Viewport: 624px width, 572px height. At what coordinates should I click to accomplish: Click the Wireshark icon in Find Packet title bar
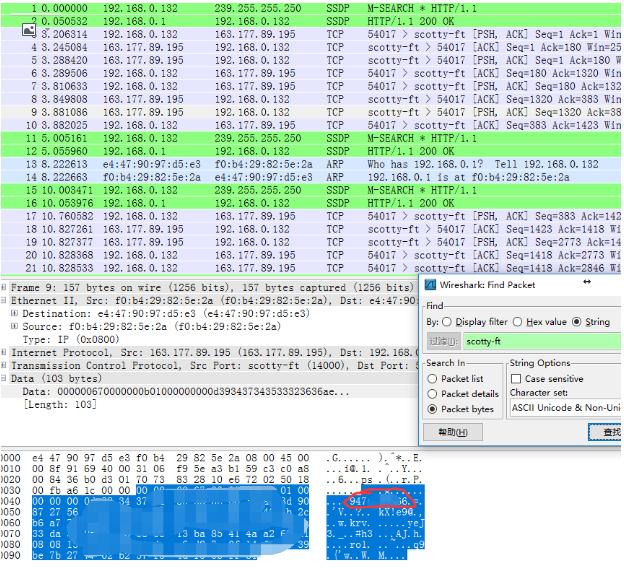[x=433, y=285]
